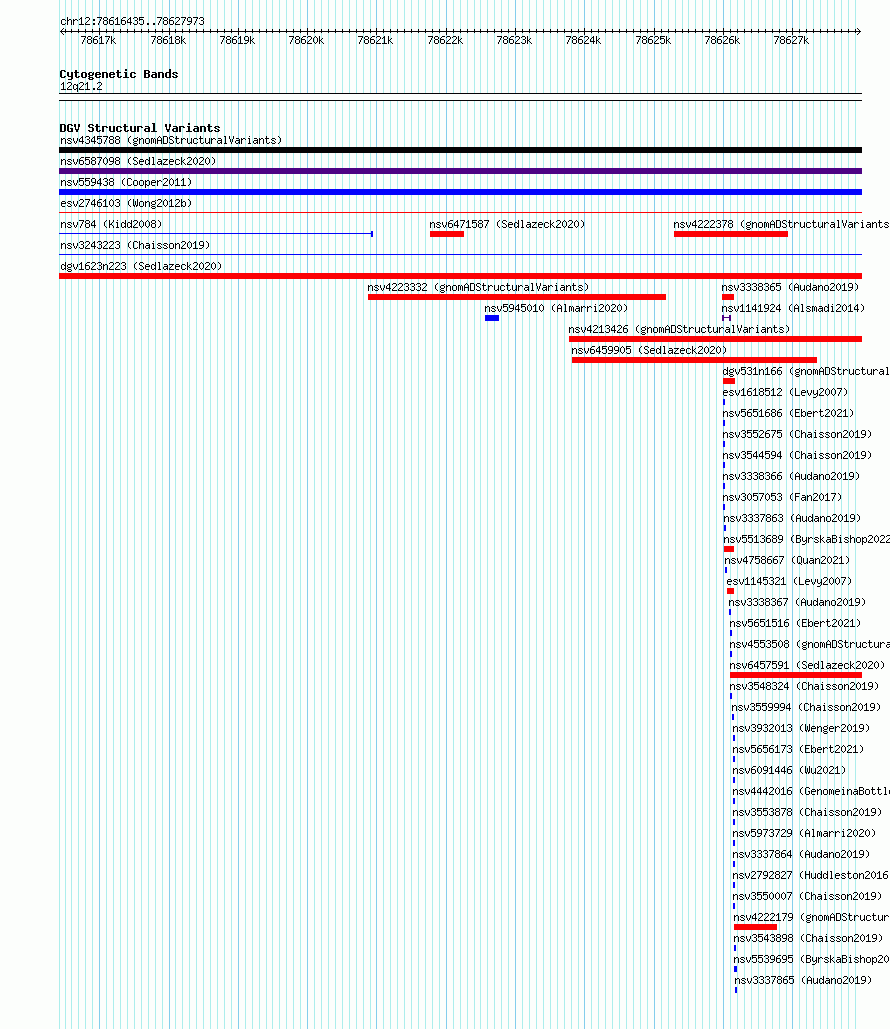Open nsv4222378 gnomAD variant label
Viewport: 890px width, 1029px height.
[x=781, y=224]
